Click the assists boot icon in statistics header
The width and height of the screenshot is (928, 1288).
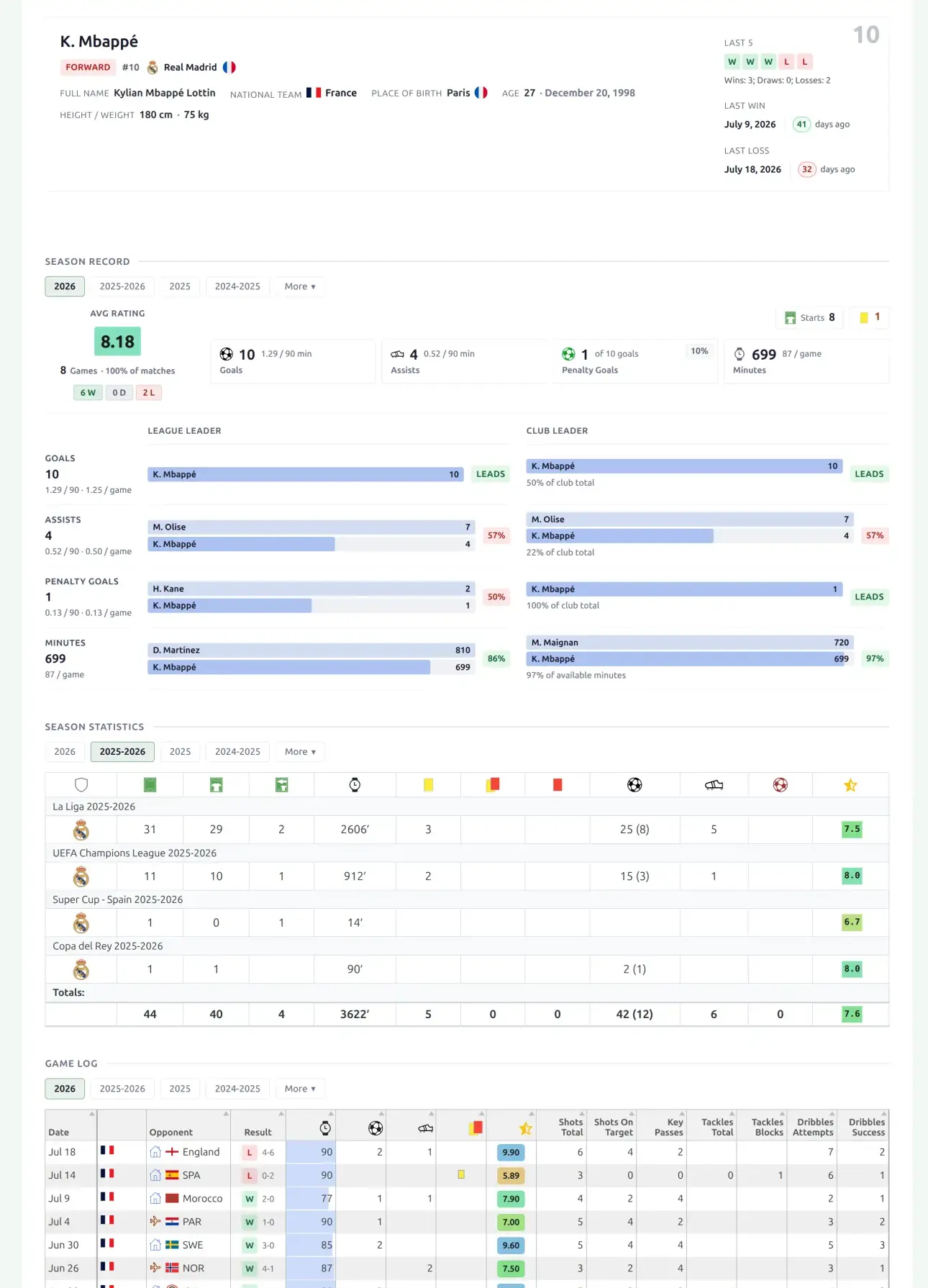(x=714, y=785)
